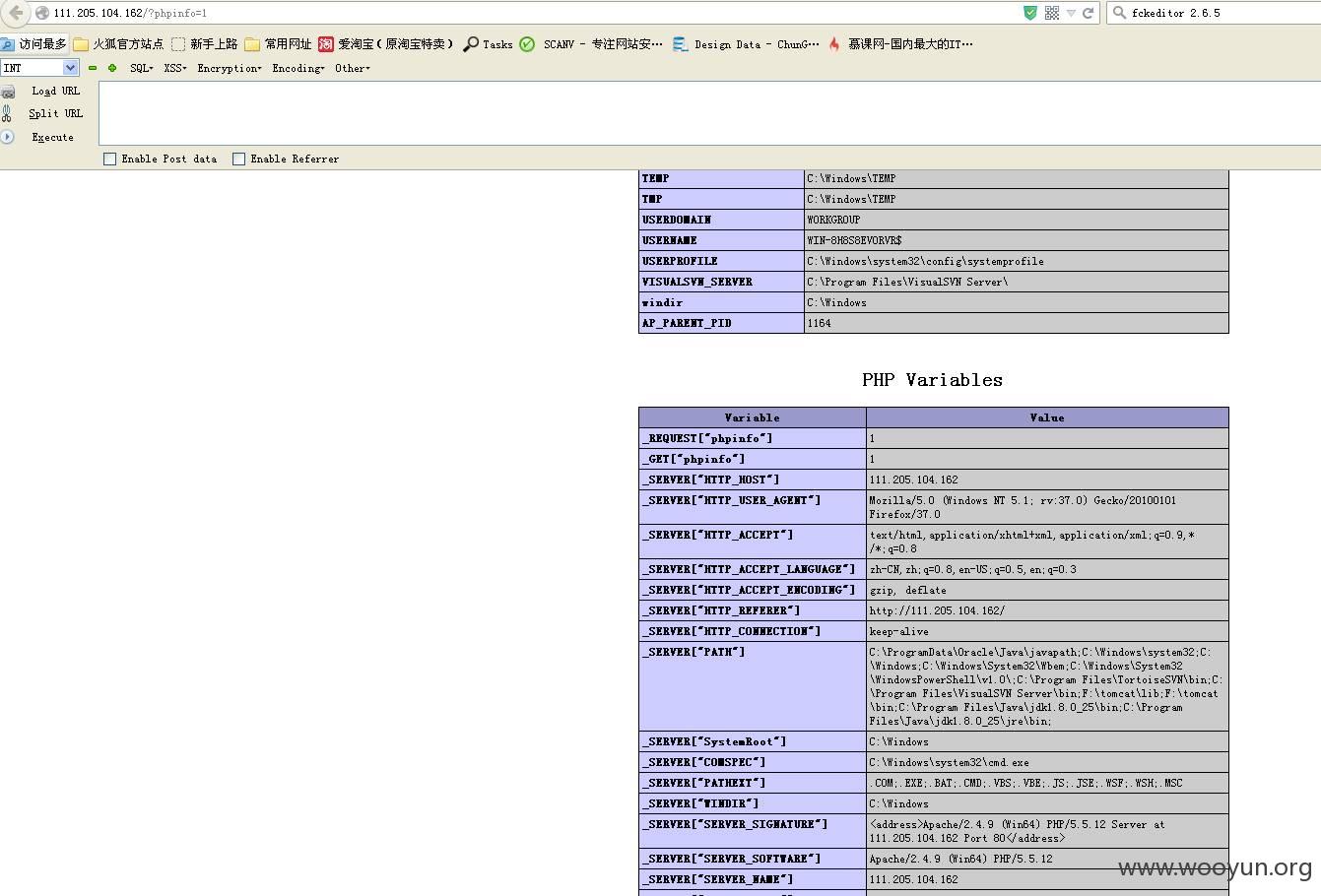Image resolution: width=1321 pixels, height=896 pixels.
Task: Select the USERDOMAIN row label
Action: tap(722, 220)
